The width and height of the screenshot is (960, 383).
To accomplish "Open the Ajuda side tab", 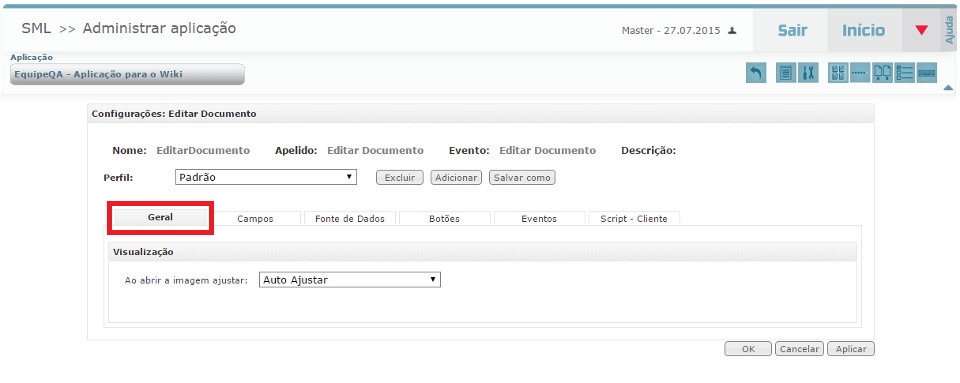I will tap(950, 30).
